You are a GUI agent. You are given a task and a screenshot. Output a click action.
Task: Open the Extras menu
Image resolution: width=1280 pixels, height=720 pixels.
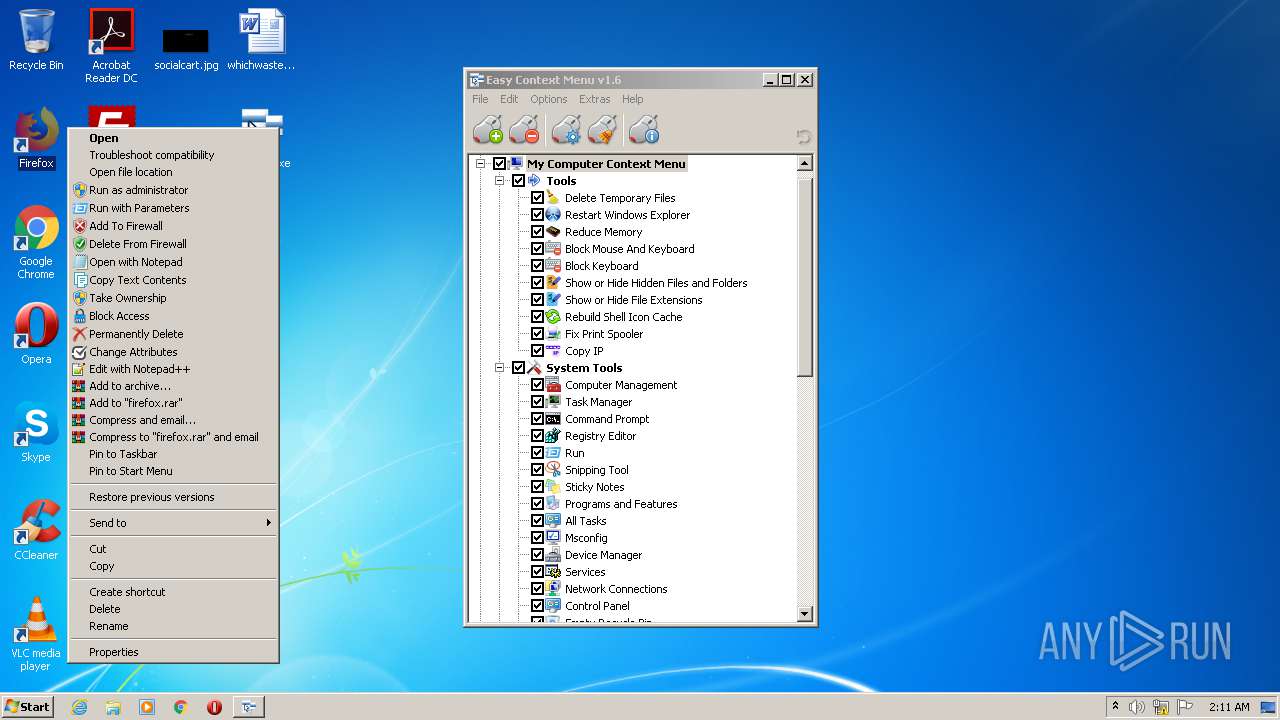[x=594, y=99]
